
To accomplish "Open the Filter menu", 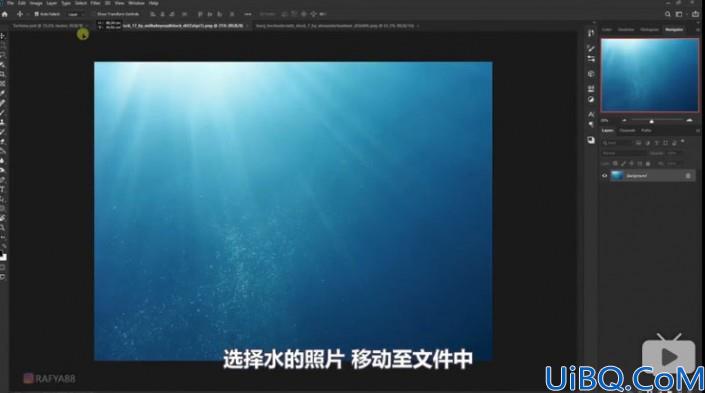I will (x=95, y=3).
